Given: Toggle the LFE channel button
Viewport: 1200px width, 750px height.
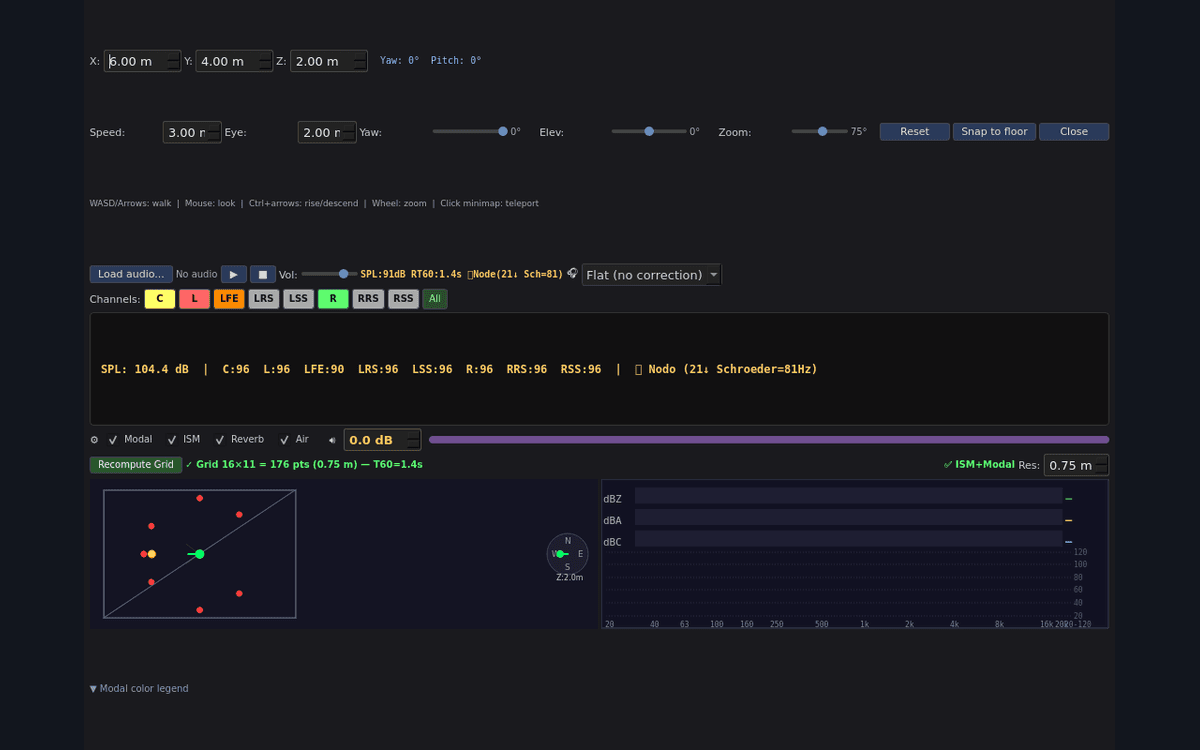Looking at the screenshot, I should (229, 299).
